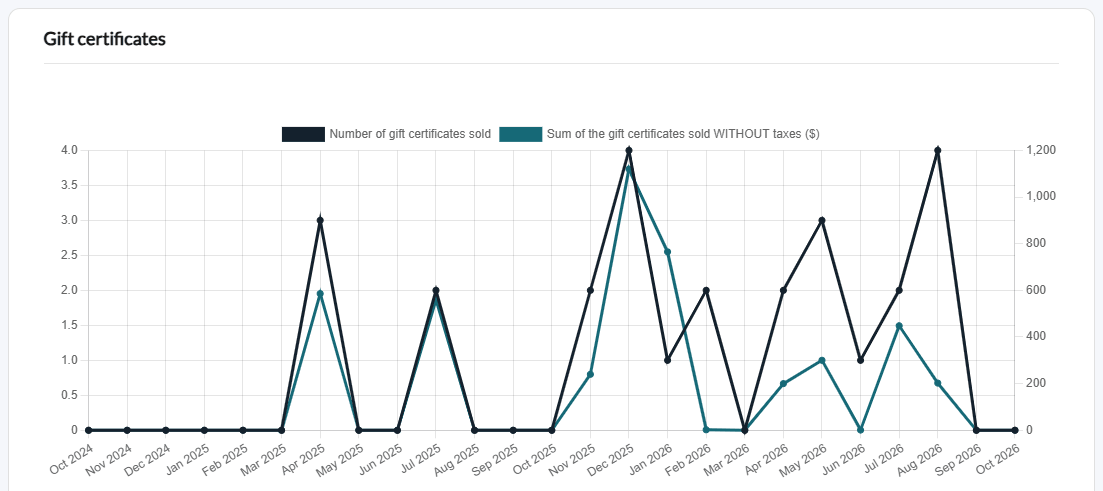Click the 'Aug 2026' x-axis label

(919, 458)
